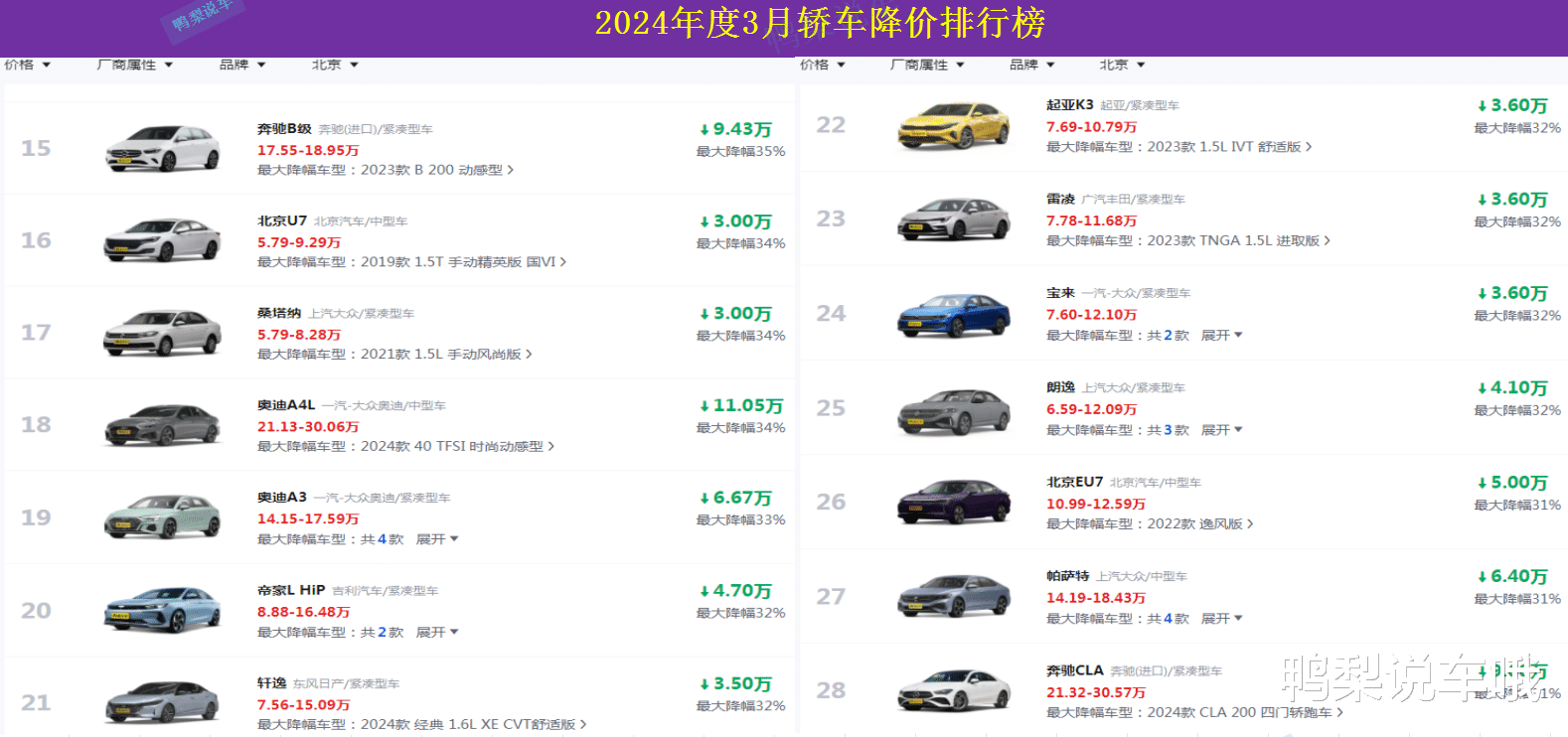This screenshot has height=737, width=1568.
Task: Click the 帝豪L HiP car thumbnail
Action: (x=163, y=610)
